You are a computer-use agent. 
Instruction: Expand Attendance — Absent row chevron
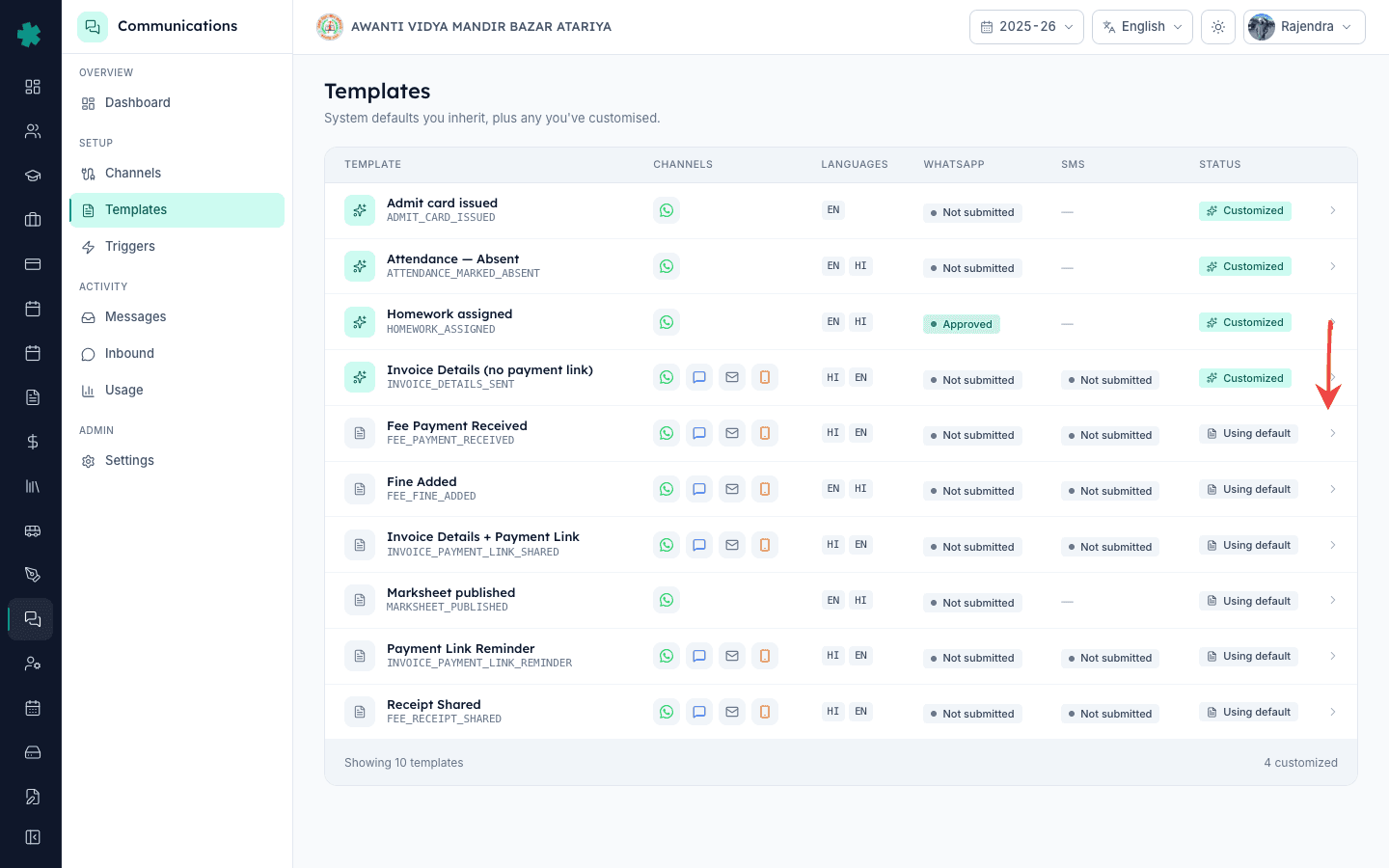tap(1333, 266)
